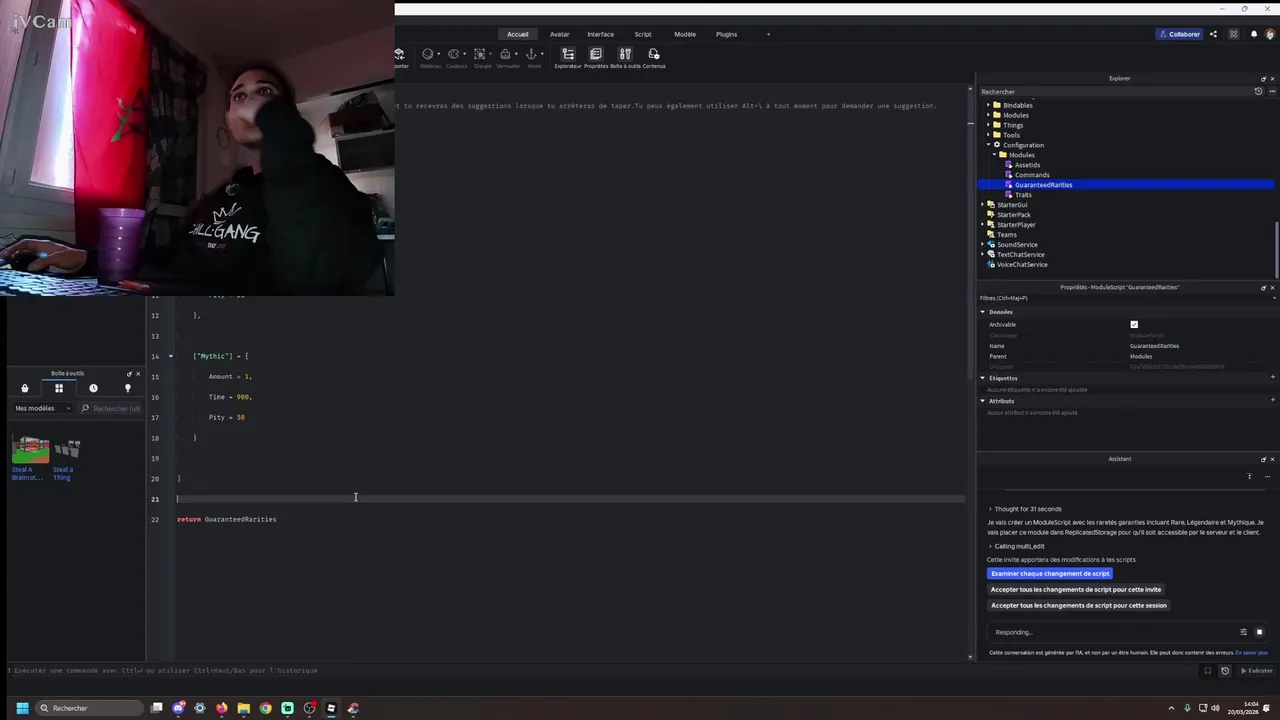The height and width of the screenshot is (720, 1280).
Task: Open the toolbox lightbulb tab
Action: (x=127, y=388)
